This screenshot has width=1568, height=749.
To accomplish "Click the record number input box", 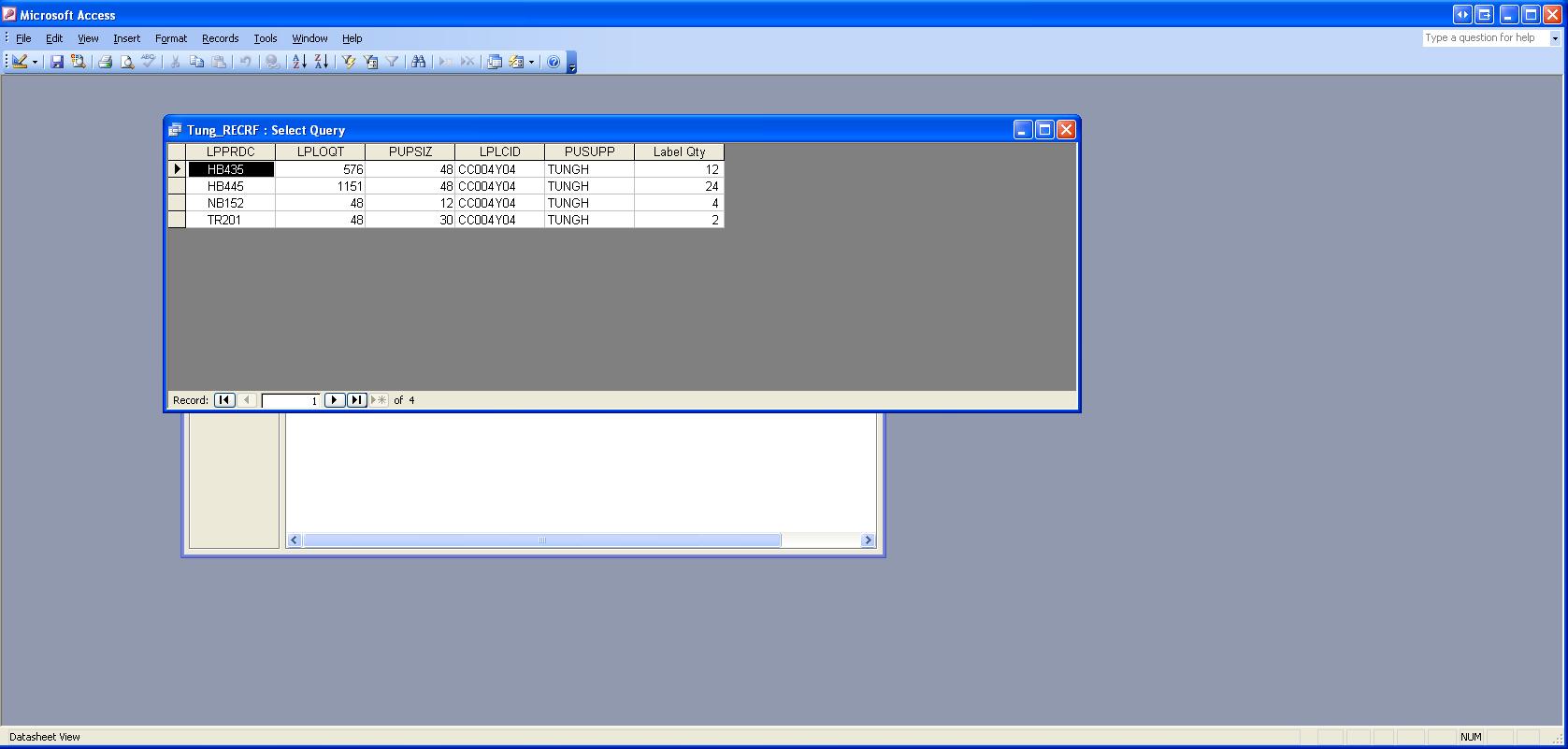I will (291, 400).
